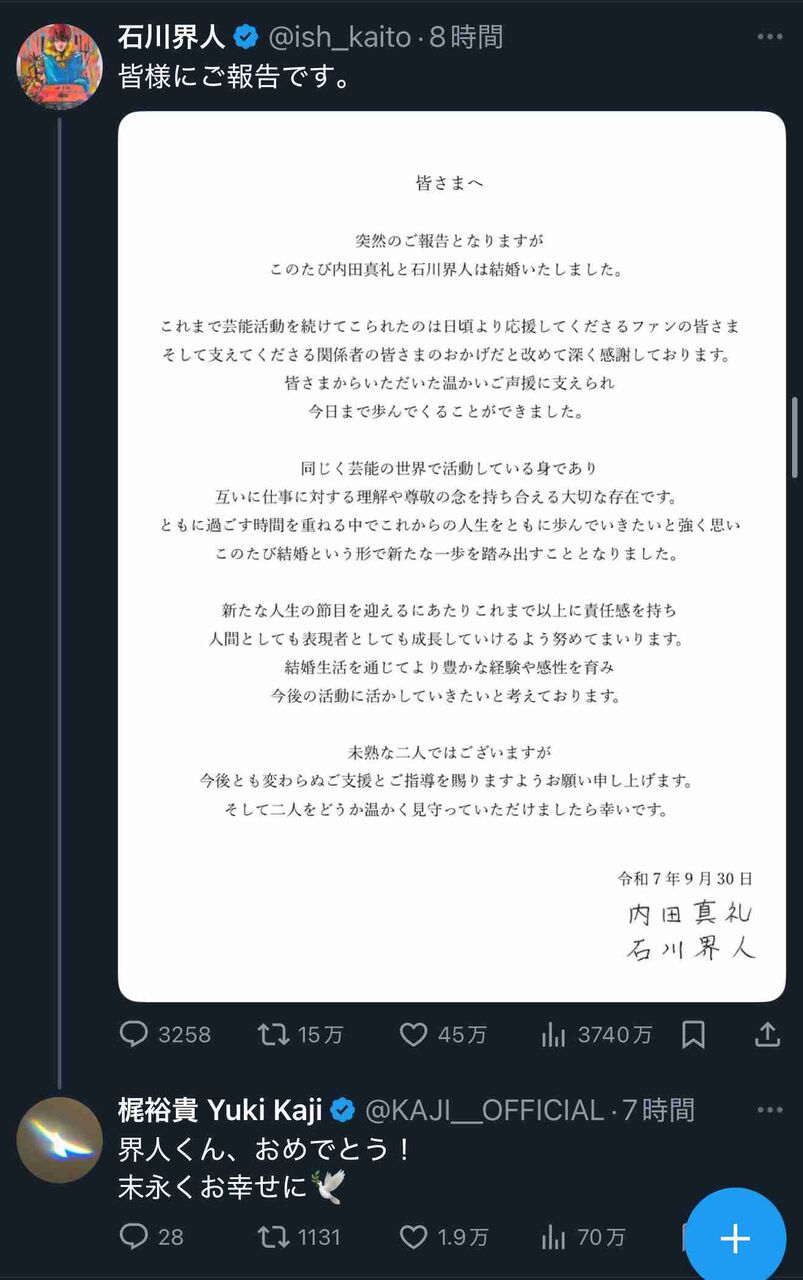This screenshot has height=1280, width=803.
Task: Open more options for 梶裕貴's reply
Action: point(769,1110)
